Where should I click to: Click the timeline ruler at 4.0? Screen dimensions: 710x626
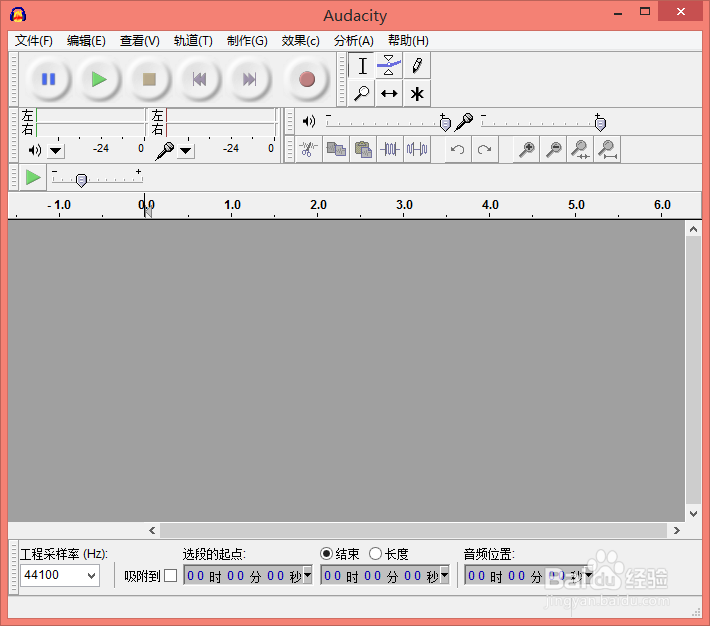(x=490, y=205)
